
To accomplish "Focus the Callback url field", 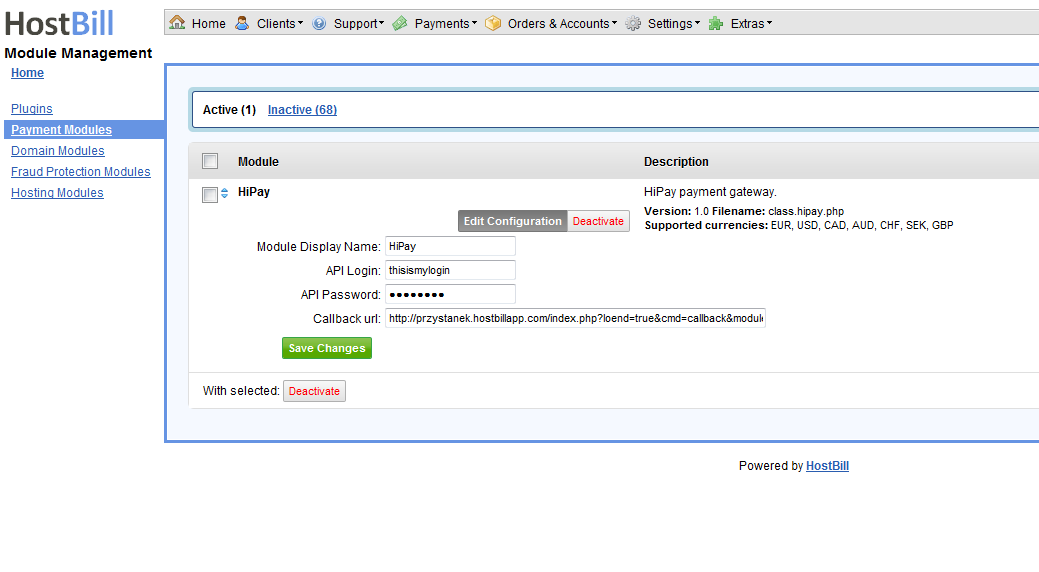I will (x=575, y=318).
